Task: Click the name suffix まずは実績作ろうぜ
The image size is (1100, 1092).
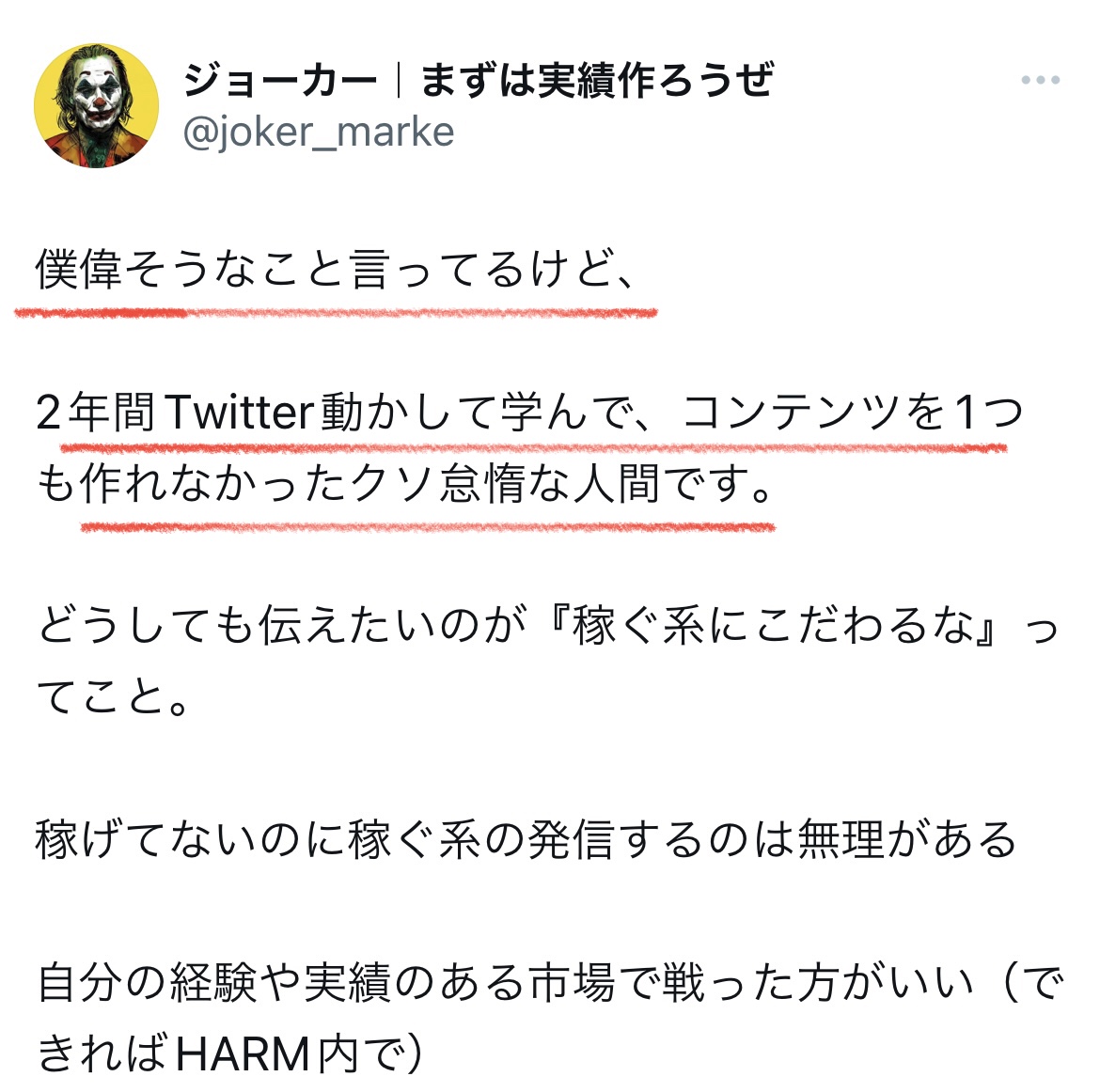Action: coord(597,80)
